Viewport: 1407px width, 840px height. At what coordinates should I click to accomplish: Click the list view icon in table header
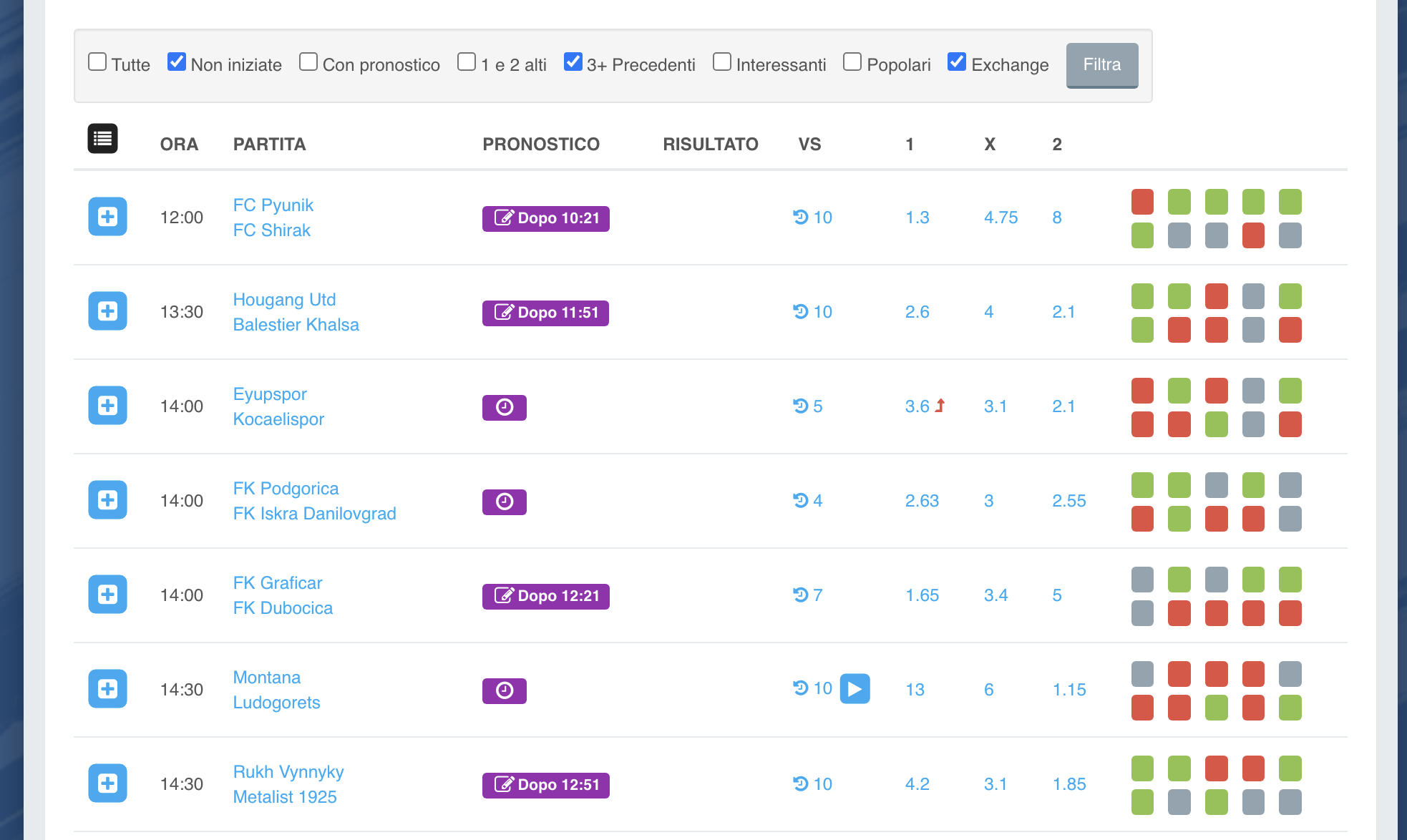click(x=102, y=139)
